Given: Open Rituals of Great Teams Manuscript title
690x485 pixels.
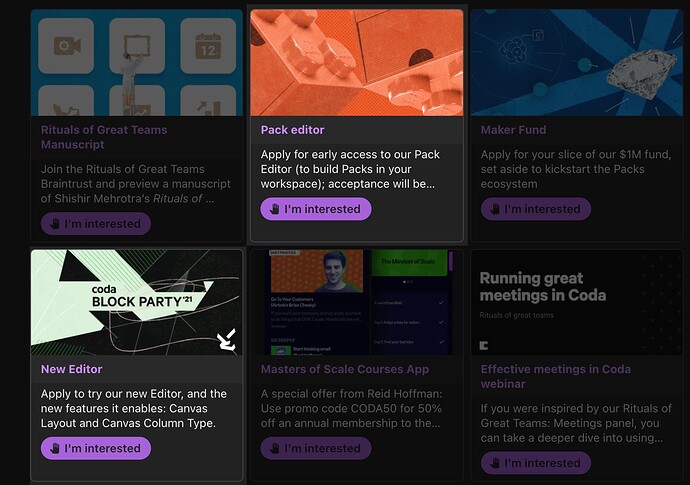Looking at the screenshot, I should point(104,137).
